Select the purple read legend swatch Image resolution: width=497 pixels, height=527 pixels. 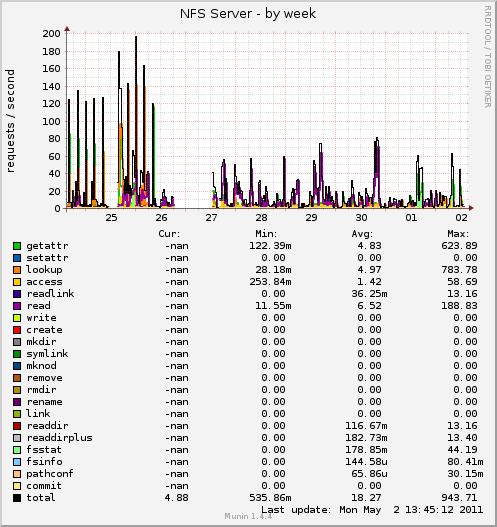pos(17,306)
